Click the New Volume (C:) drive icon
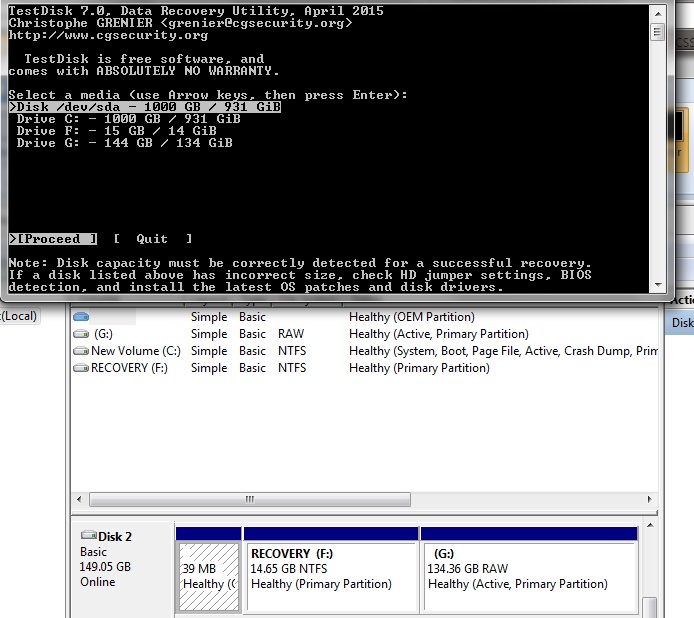Image resolution: width=694 pixels, height=618 pixels. (x=81, y=351)
